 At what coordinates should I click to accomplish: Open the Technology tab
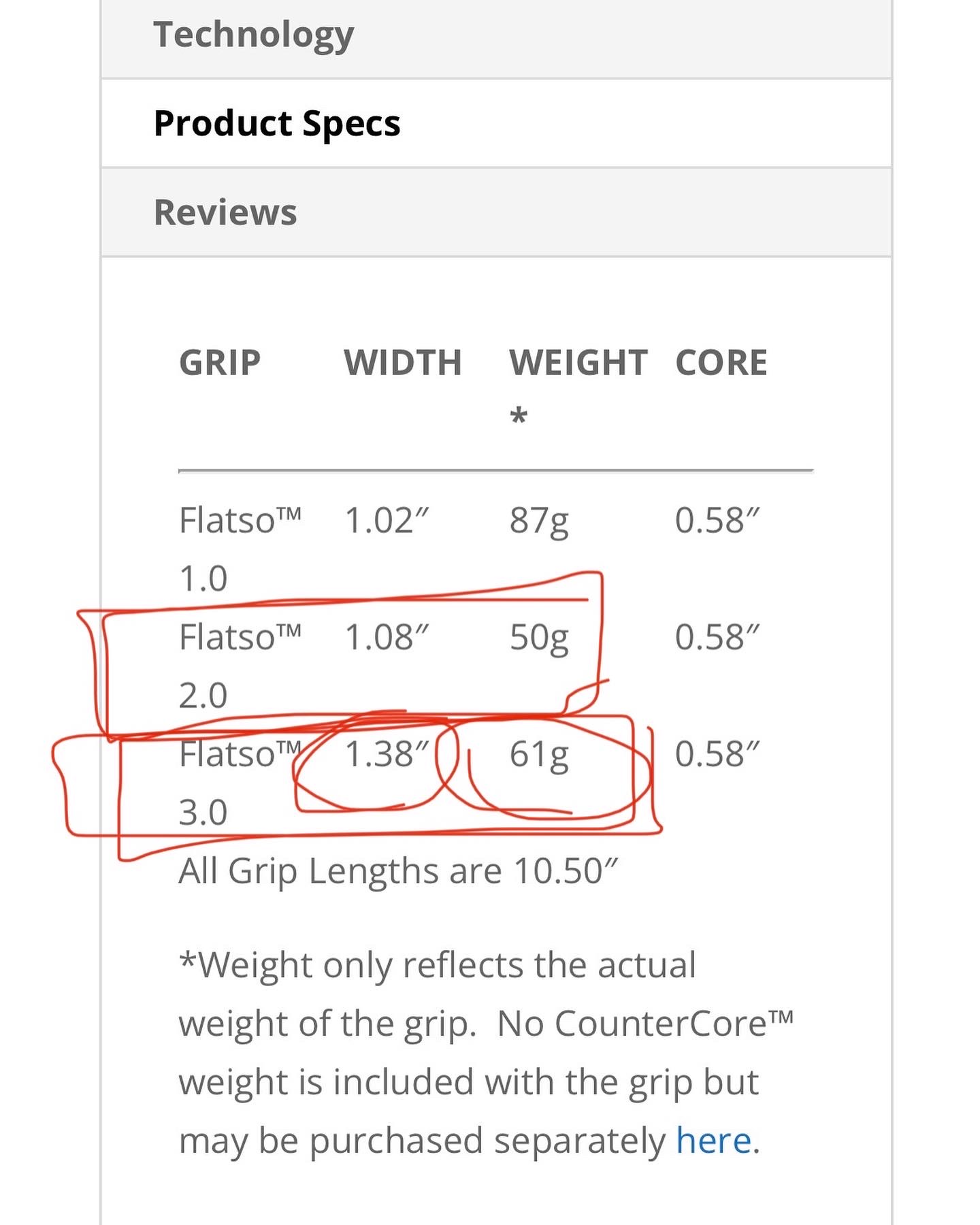click(x=253, y=35)
